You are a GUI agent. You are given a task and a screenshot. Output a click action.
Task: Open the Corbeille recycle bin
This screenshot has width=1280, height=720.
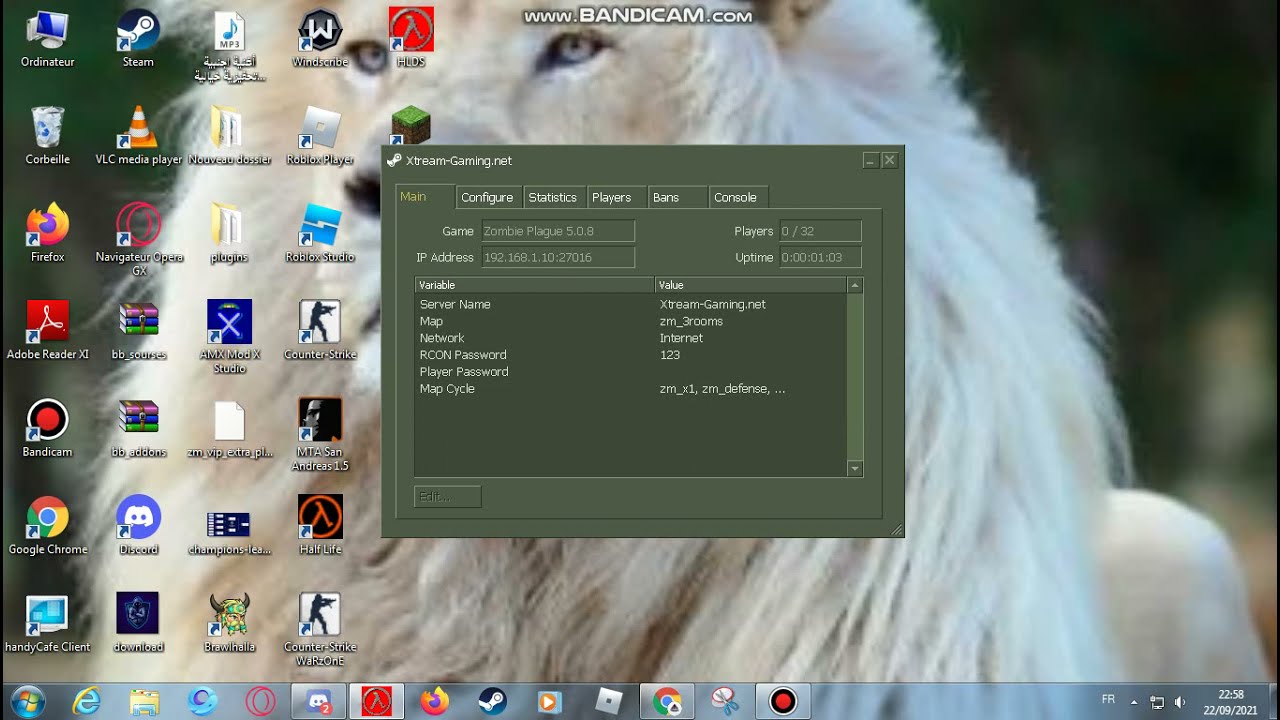pyautogui.click(x=47, y=135)
